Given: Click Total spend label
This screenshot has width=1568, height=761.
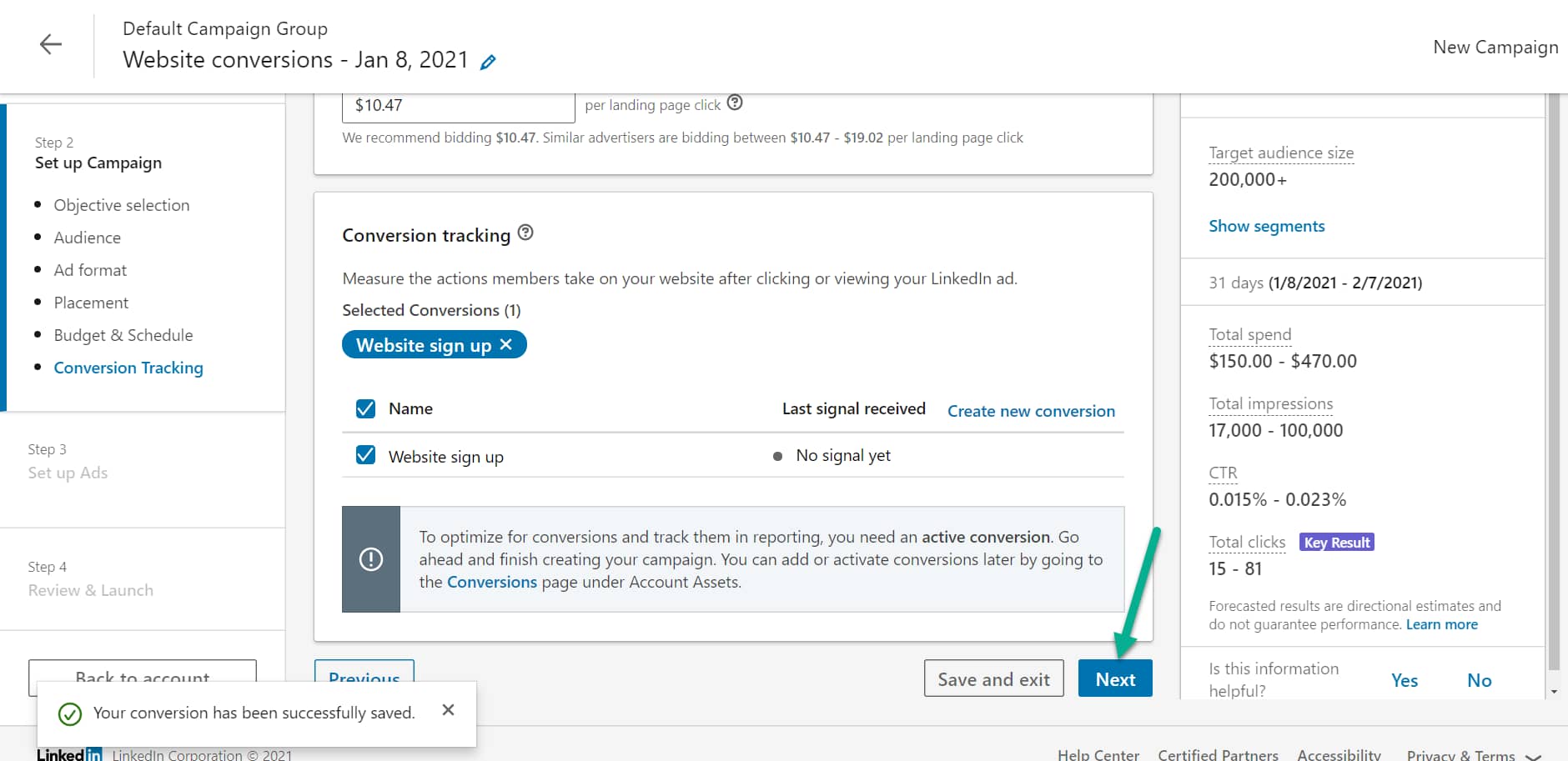Looking at the screenshot, I should (x=1250, y=334).
